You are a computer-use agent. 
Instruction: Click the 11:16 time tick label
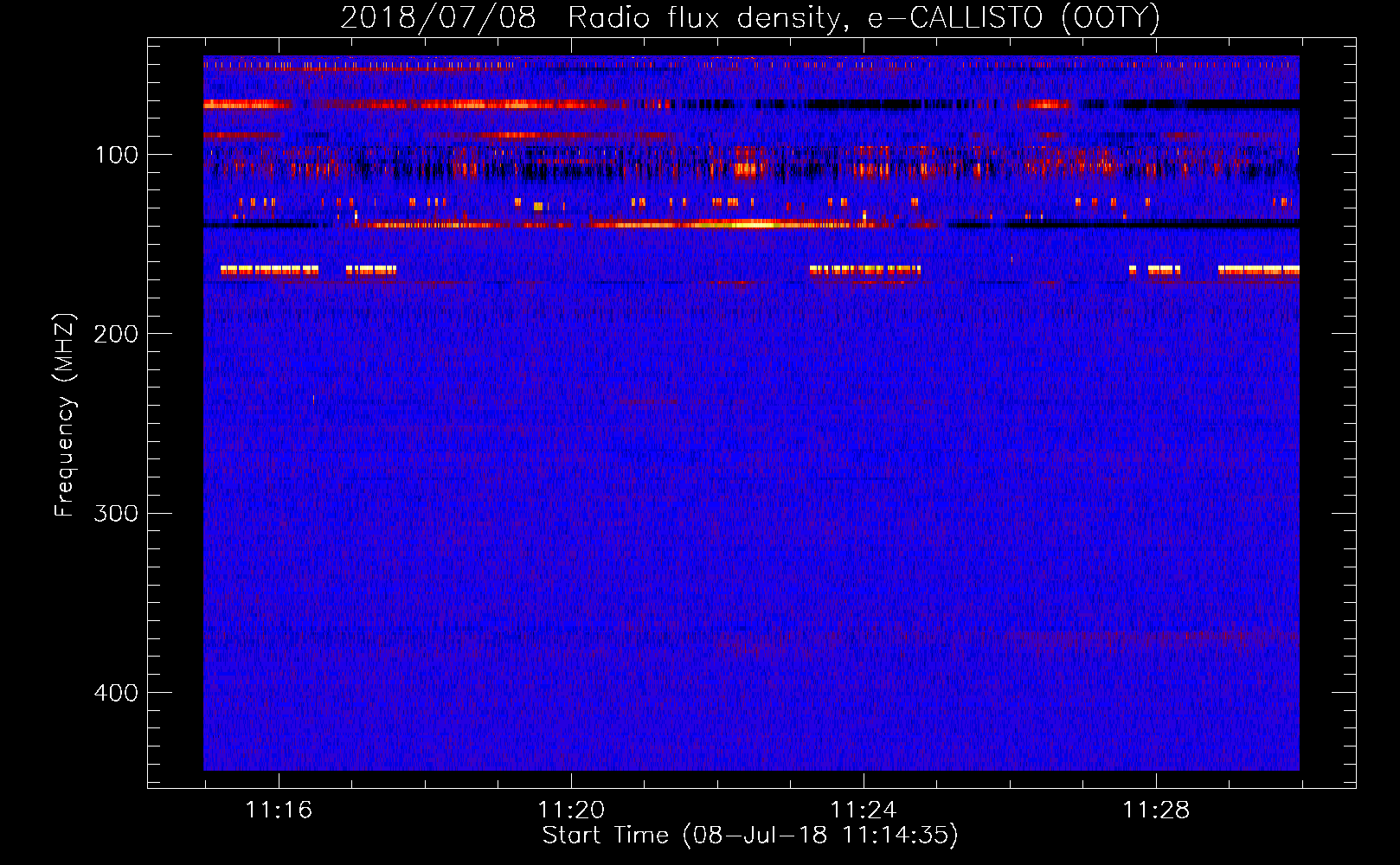[x=279, y=811]
